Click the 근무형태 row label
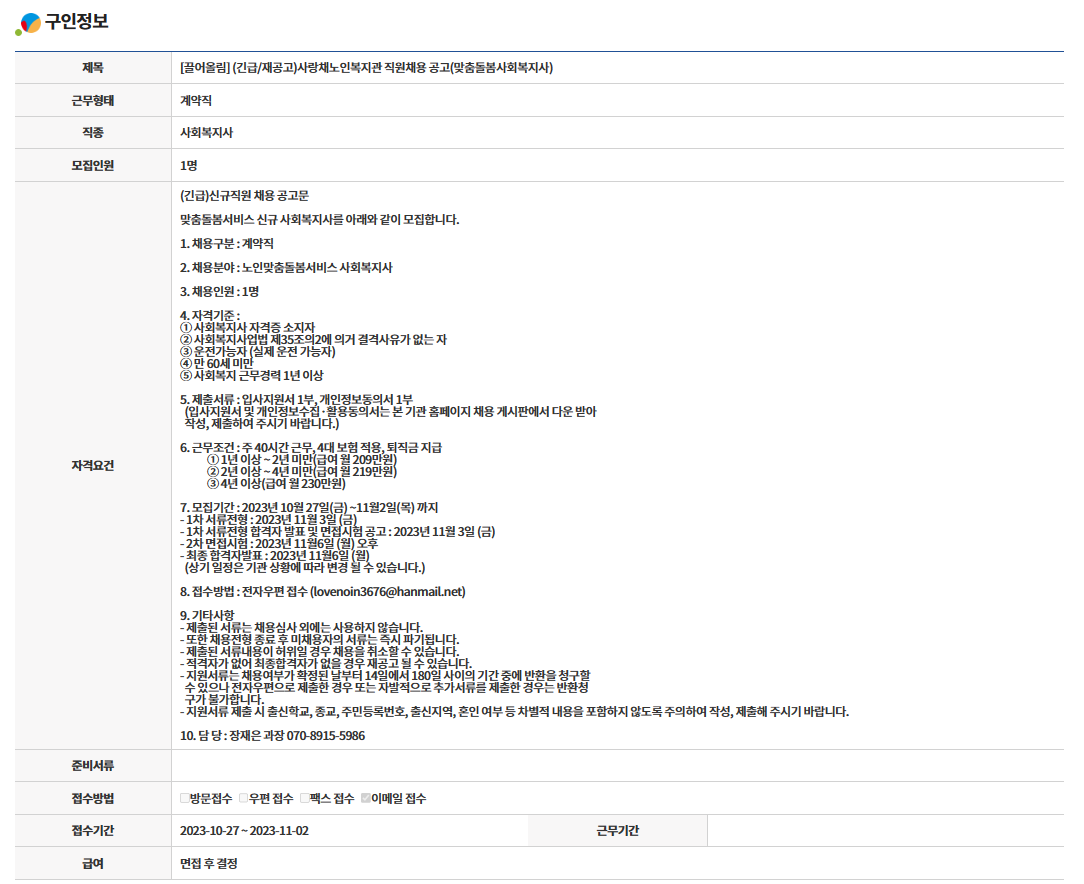Image resolution: width=1084 pixels, height=884 pixels. click(x=92, y=101)
